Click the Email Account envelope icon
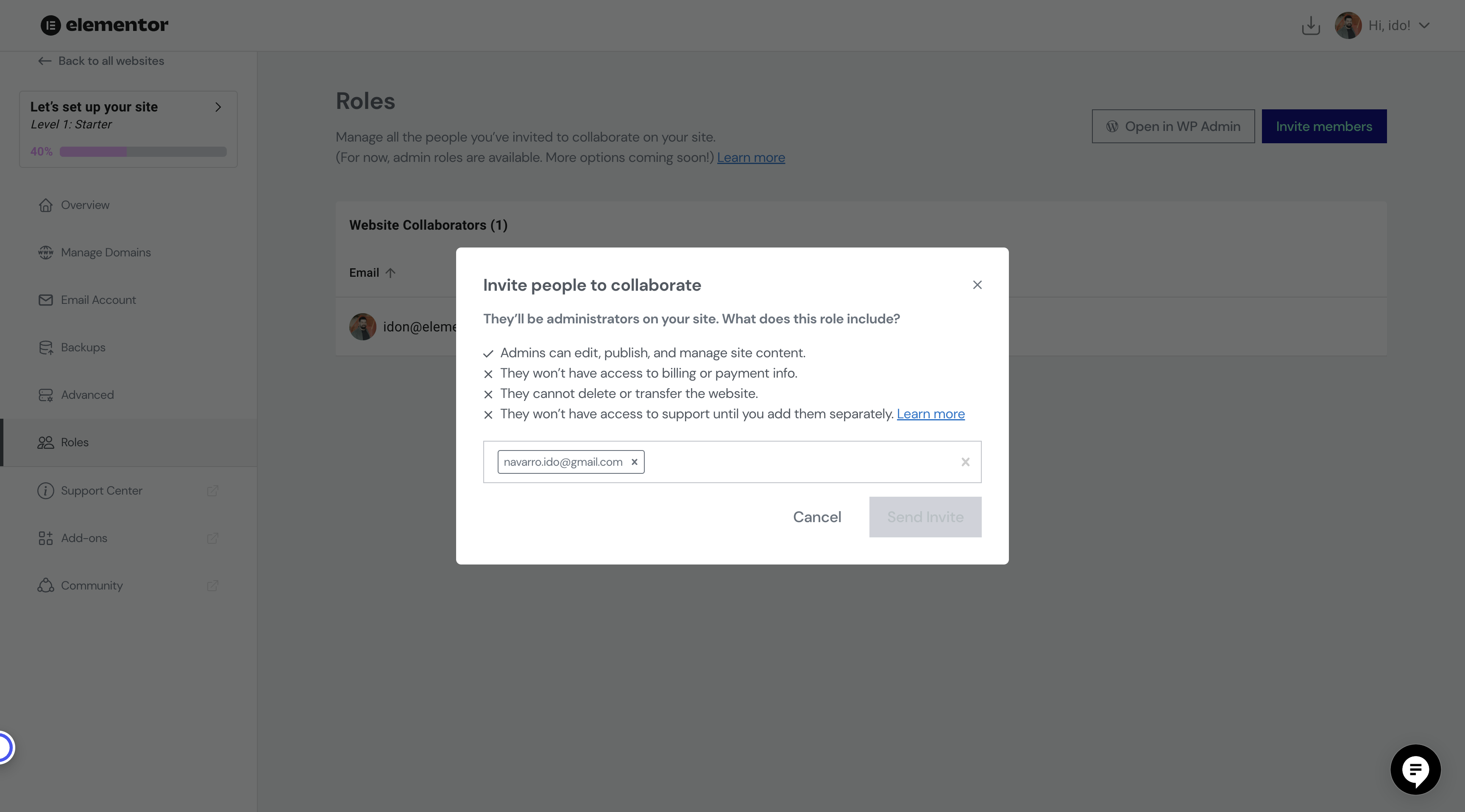Viewport: 1465px width, 812px height. tap(45, 300)
